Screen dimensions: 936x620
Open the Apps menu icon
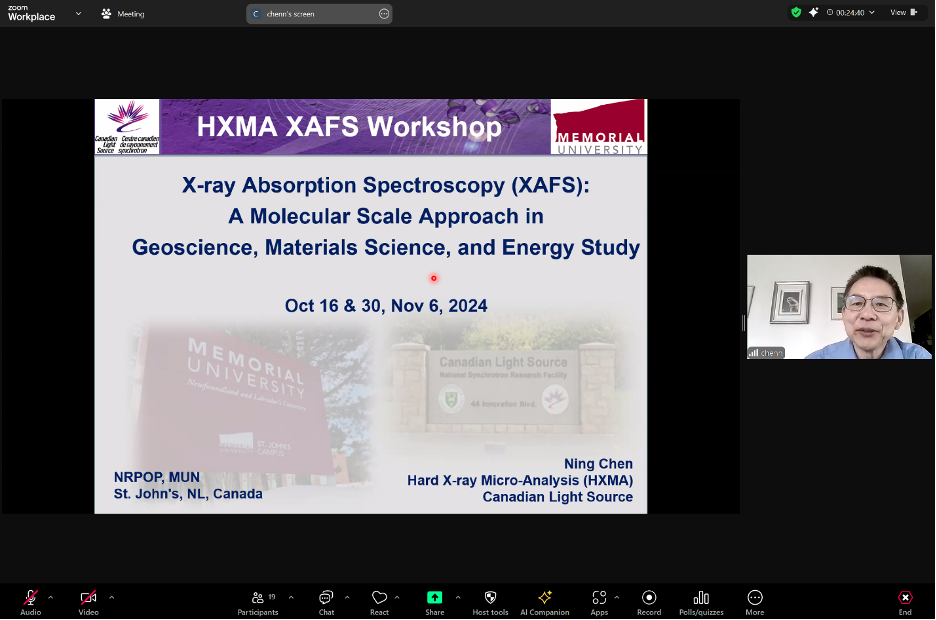coord(599,598)
